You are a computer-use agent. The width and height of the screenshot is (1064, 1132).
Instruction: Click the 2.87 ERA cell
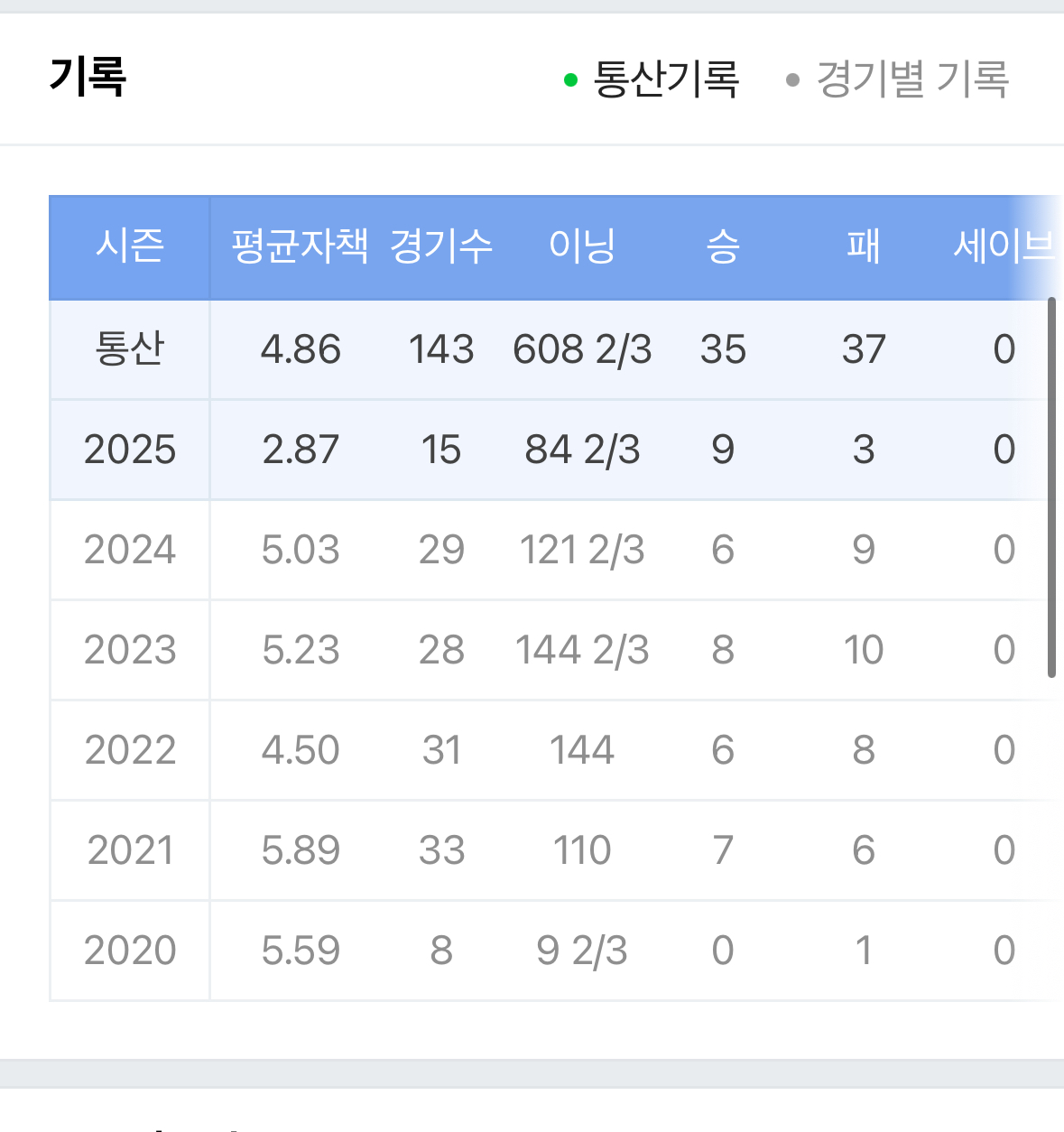tap(301, 450)
